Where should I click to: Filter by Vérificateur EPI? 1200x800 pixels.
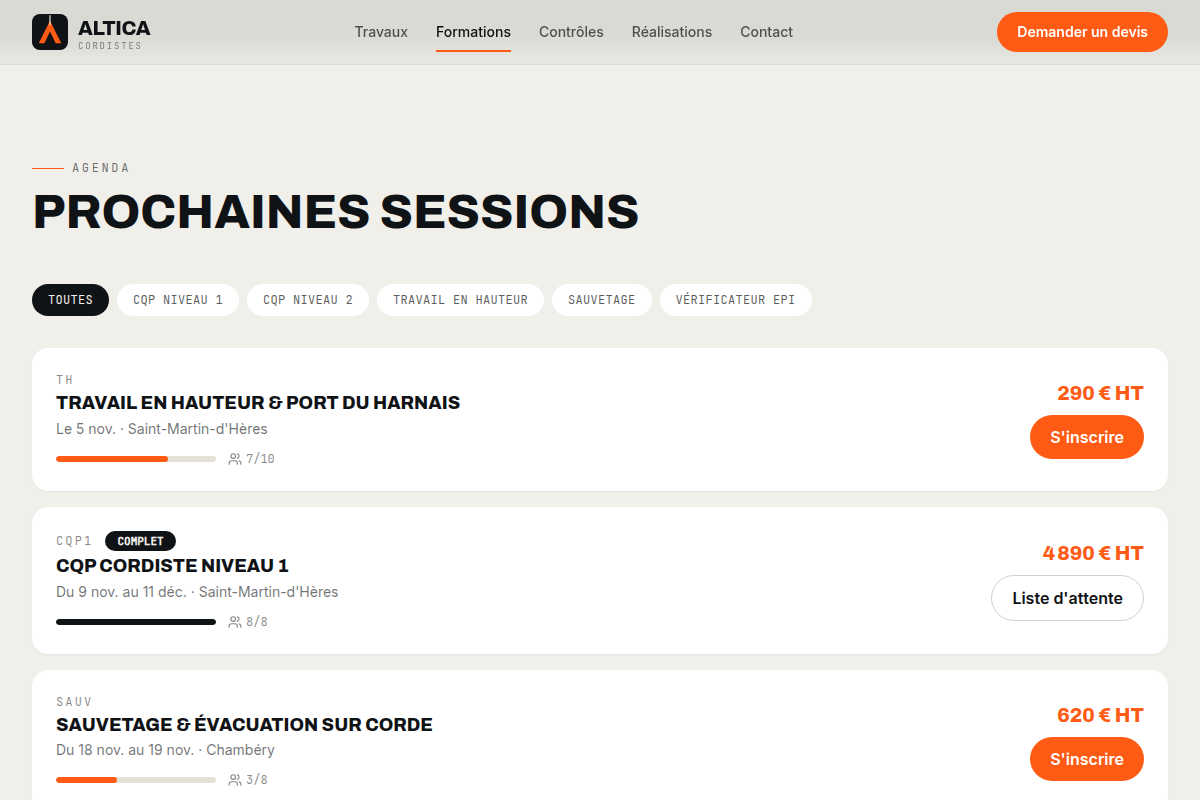(736, 300)
